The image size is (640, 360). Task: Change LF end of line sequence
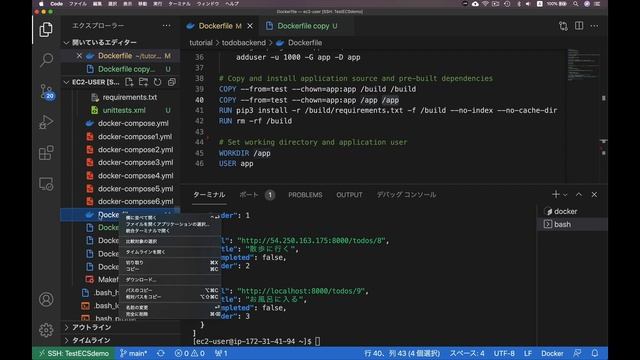tap(528, 353)
